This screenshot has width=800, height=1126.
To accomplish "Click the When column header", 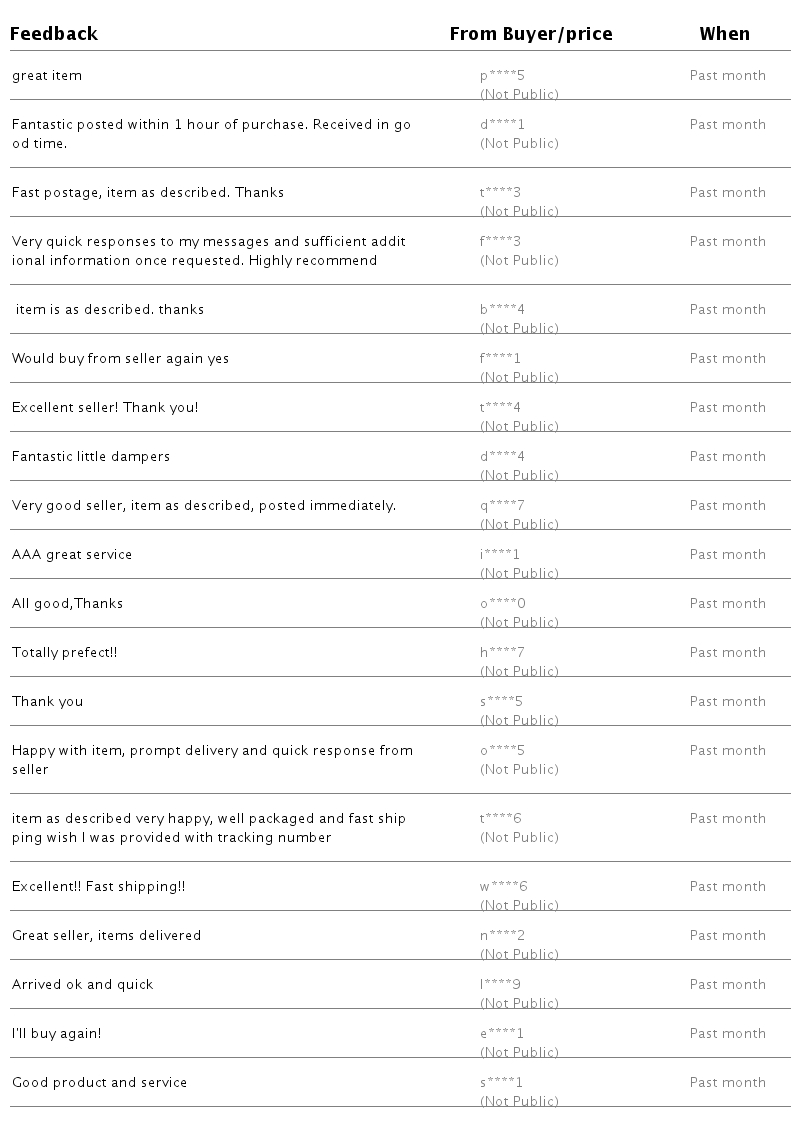I will (724, 34).
